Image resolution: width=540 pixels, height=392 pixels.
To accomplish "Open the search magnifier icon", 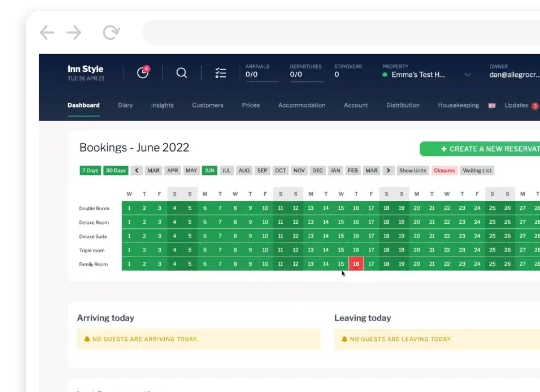I will (x=181, y=73).
